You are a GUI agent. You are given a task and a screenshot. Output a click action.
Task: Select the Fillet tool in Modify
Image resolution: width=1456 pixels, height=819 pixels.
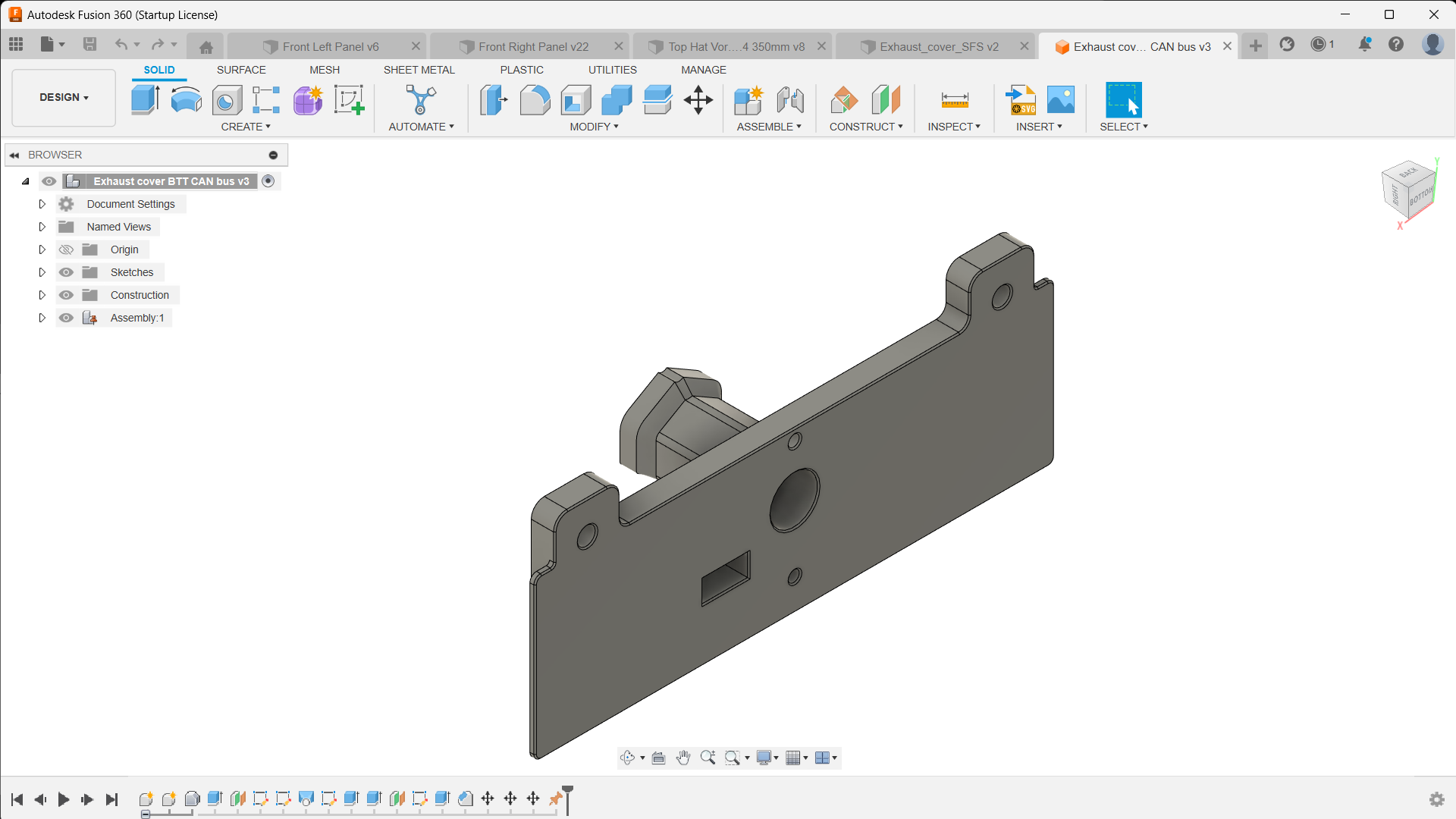535,99
